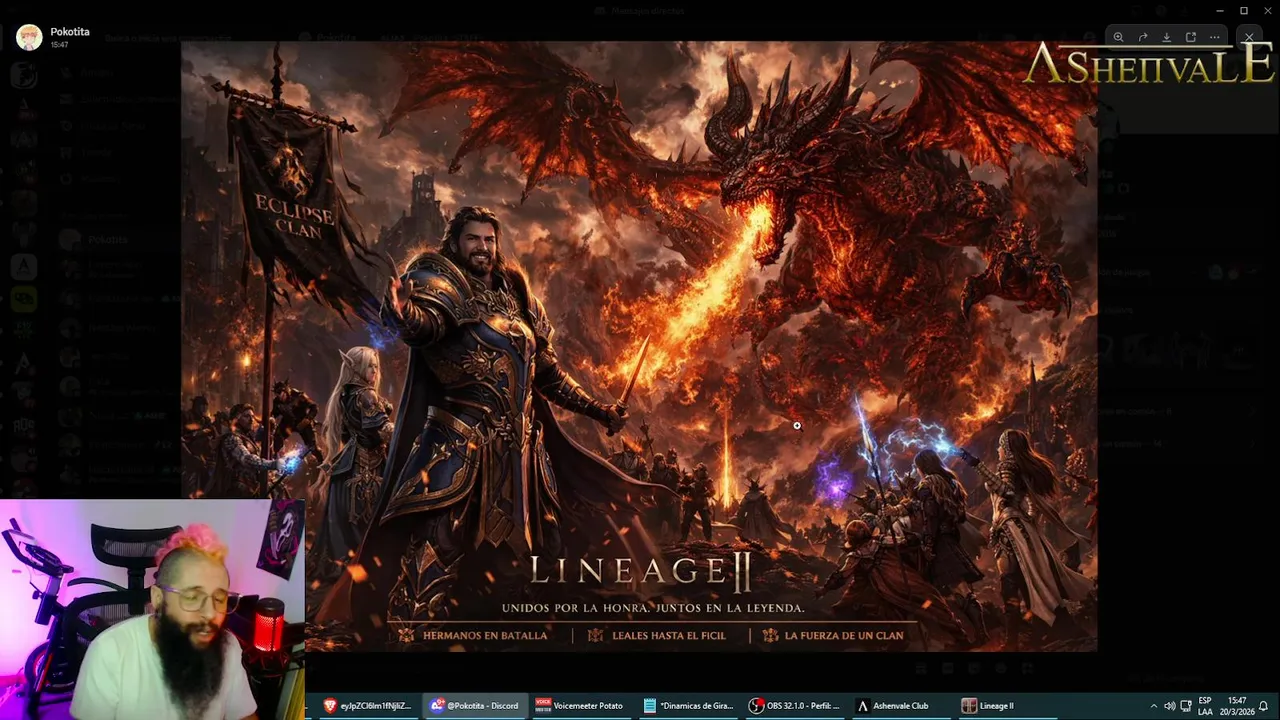Show hidden system tray icons chevron
The height and width of the screenshot is (720, 1280).
click(1153, 706)
